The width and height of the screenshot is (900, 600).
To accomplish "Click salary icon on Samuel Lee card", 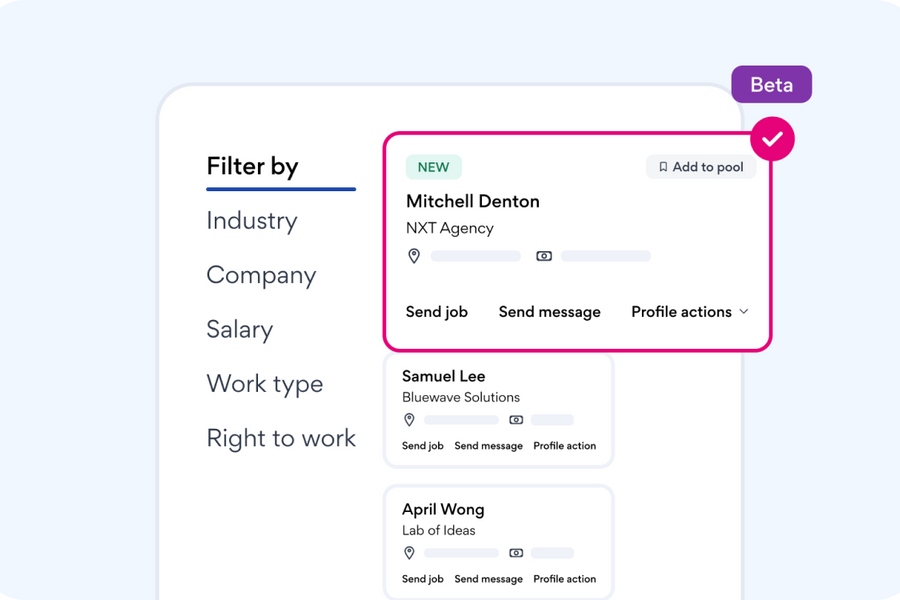I will point(516,420).
